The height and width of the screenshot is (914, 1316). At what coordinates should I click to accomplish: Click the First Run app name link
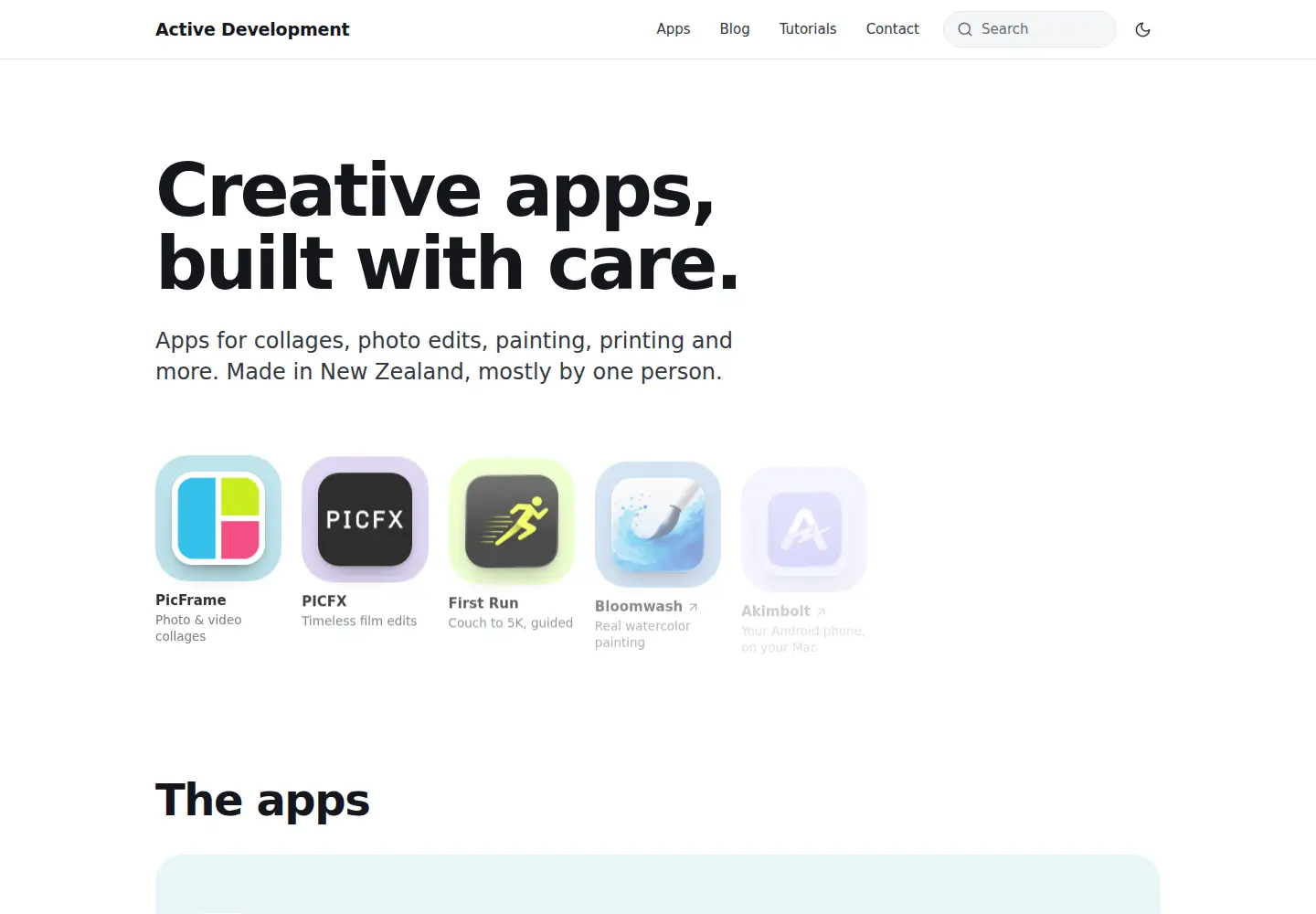point(483,602)
